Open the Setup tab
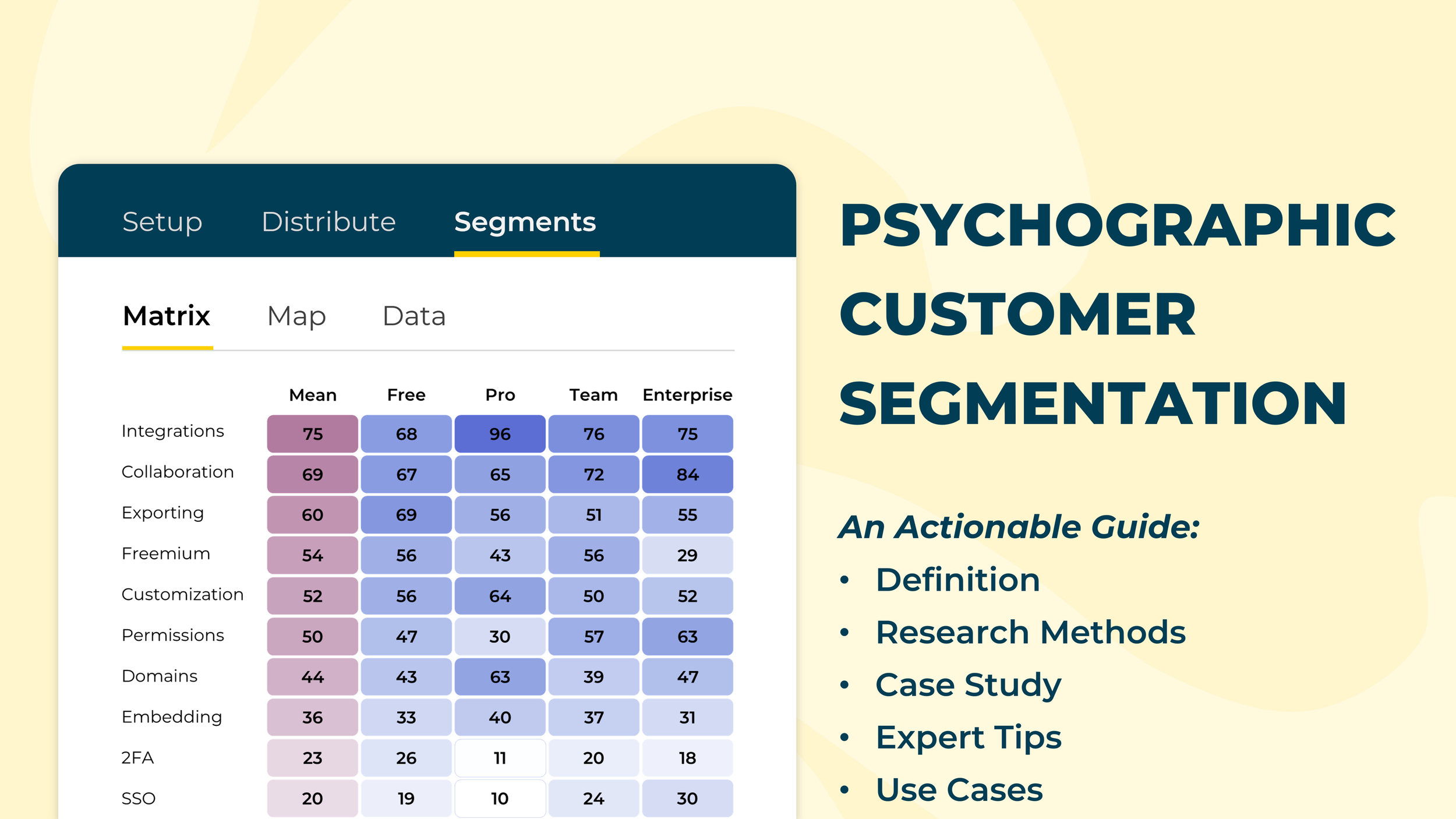Viewport: 1456px width, 819px height. click(162, 222)
